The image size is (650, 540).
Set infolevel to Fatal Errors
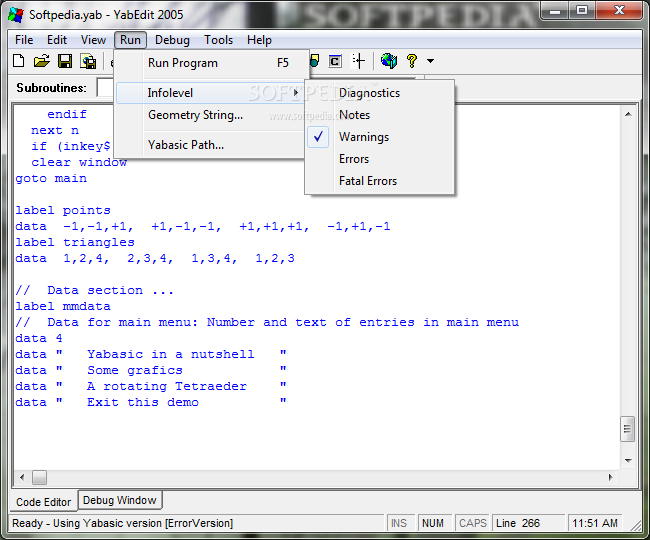379,181
